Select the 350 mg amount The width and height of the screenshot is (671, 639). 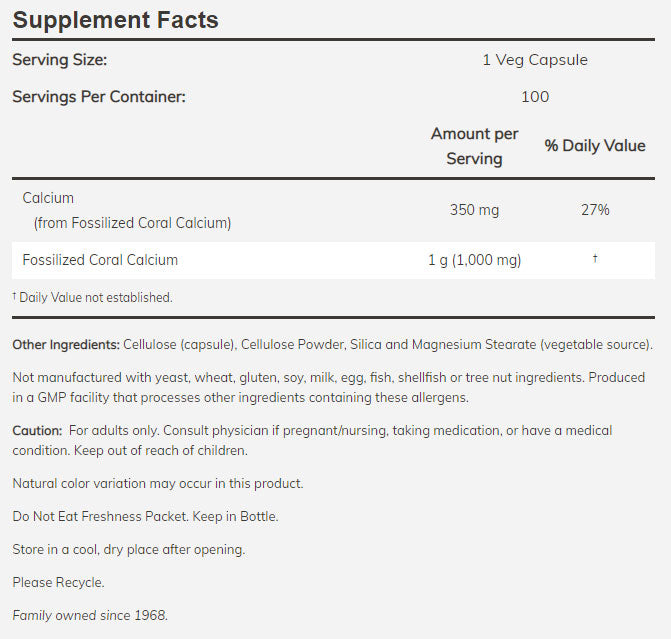coord(475,210)
